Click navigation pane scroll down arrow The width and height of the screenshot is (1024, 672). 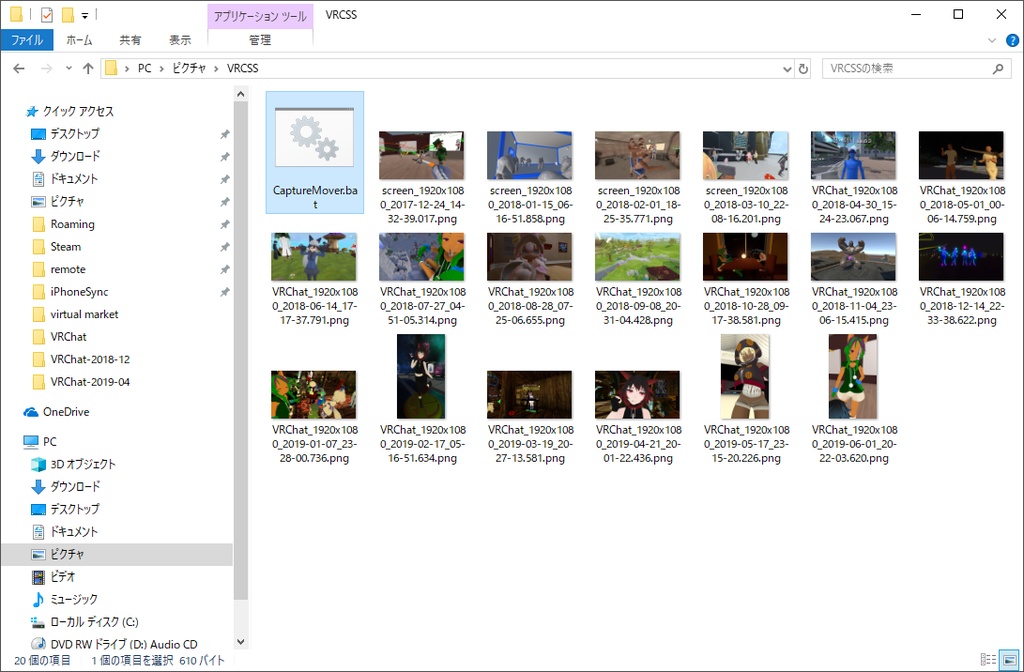[240, 642]
